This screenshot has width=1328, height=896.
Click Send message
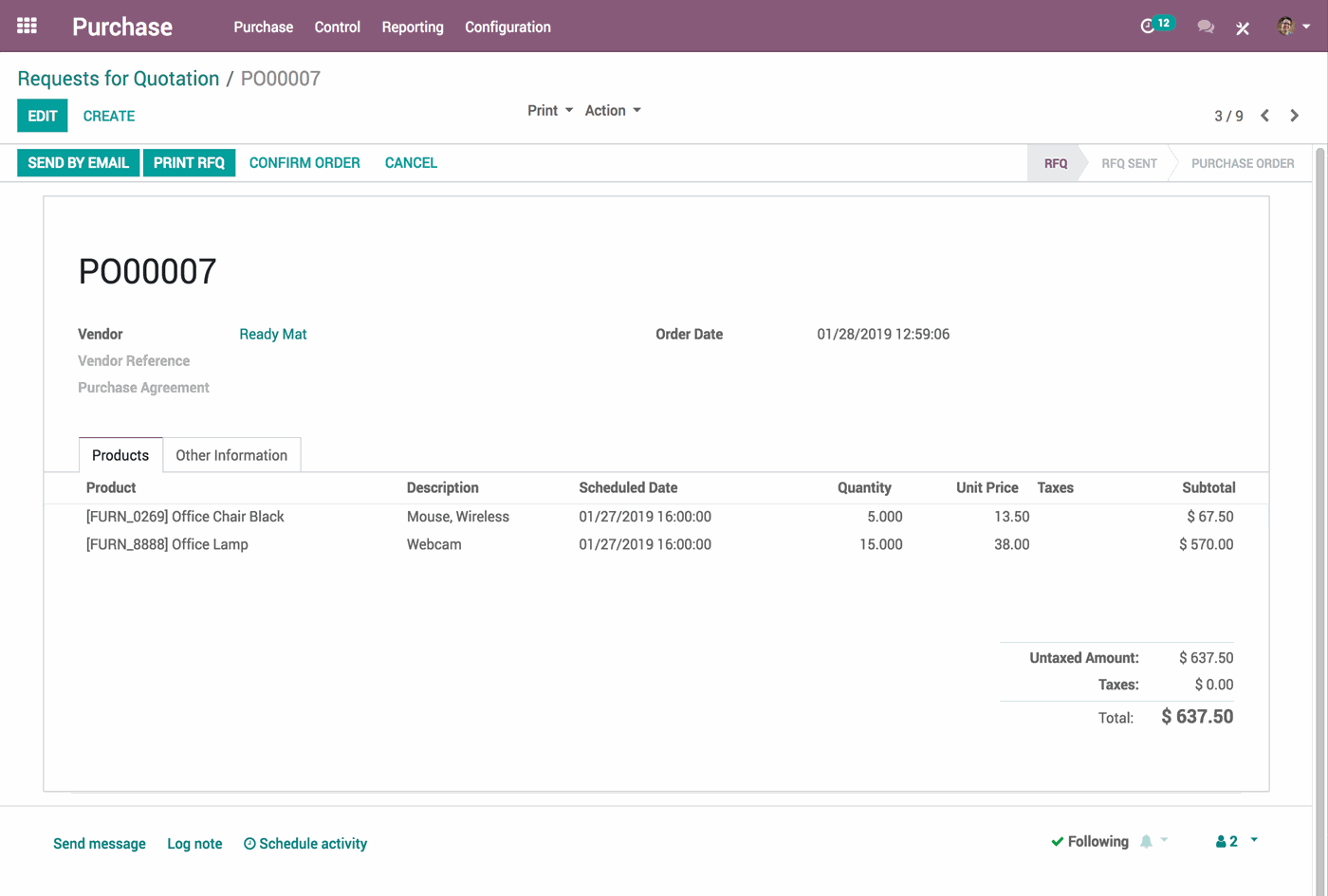pyautogui.click(x=100, y=843)
